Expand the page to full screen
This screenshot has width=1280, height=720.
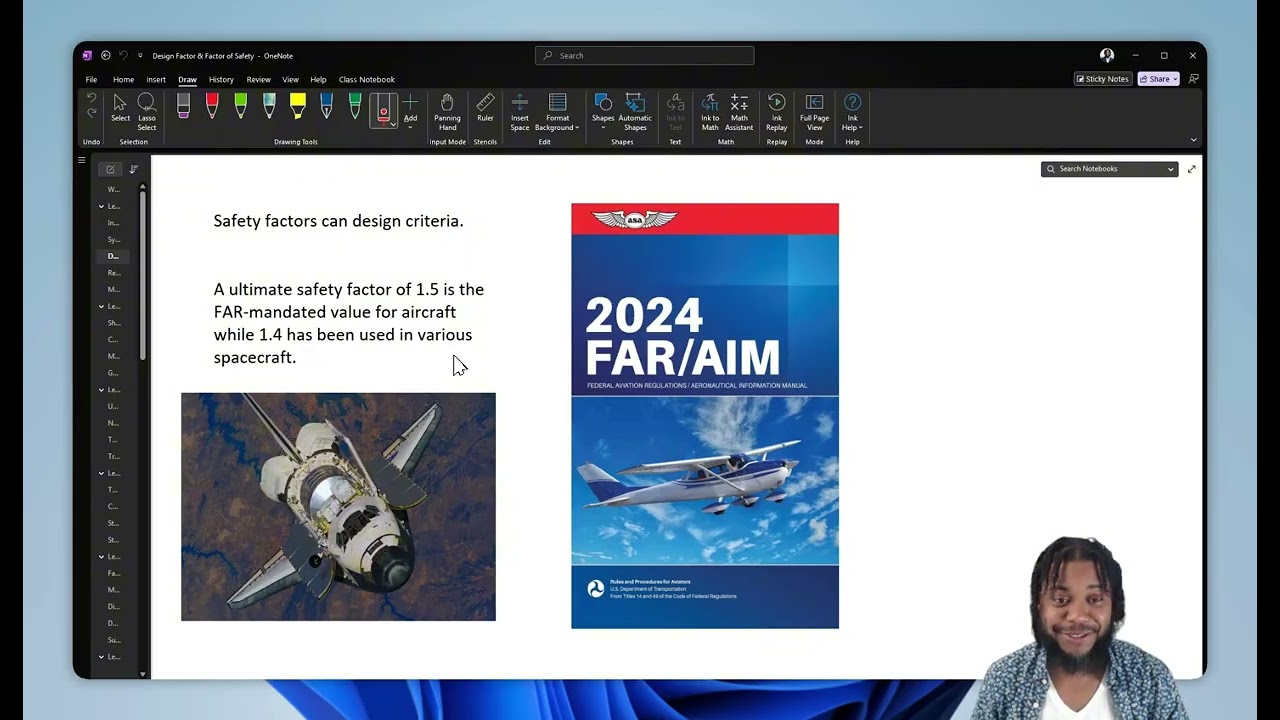point(1191,169)
